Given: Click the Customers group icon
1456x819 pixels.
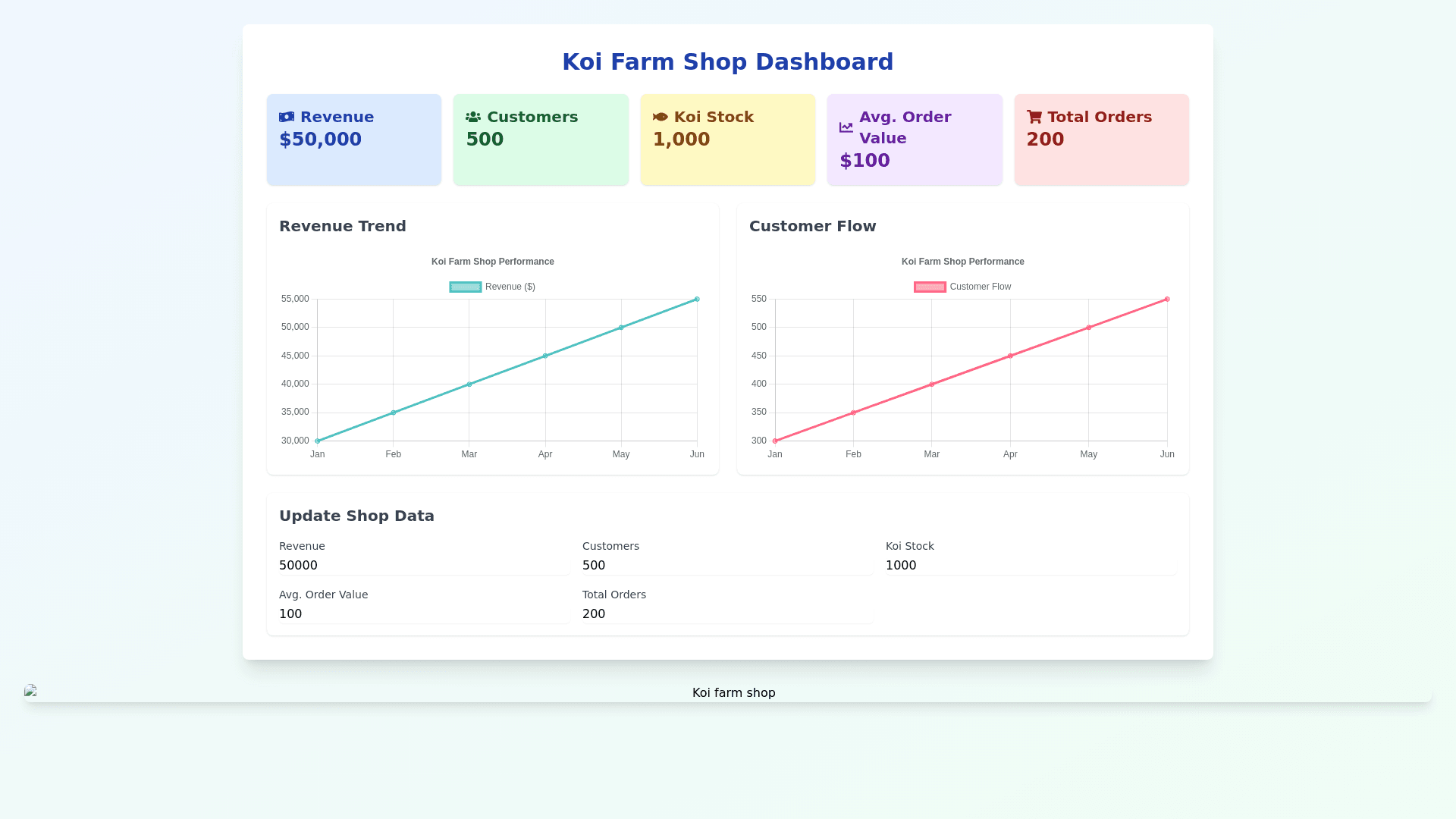Looking at the screenshot, I should click(x=473, y=117).
